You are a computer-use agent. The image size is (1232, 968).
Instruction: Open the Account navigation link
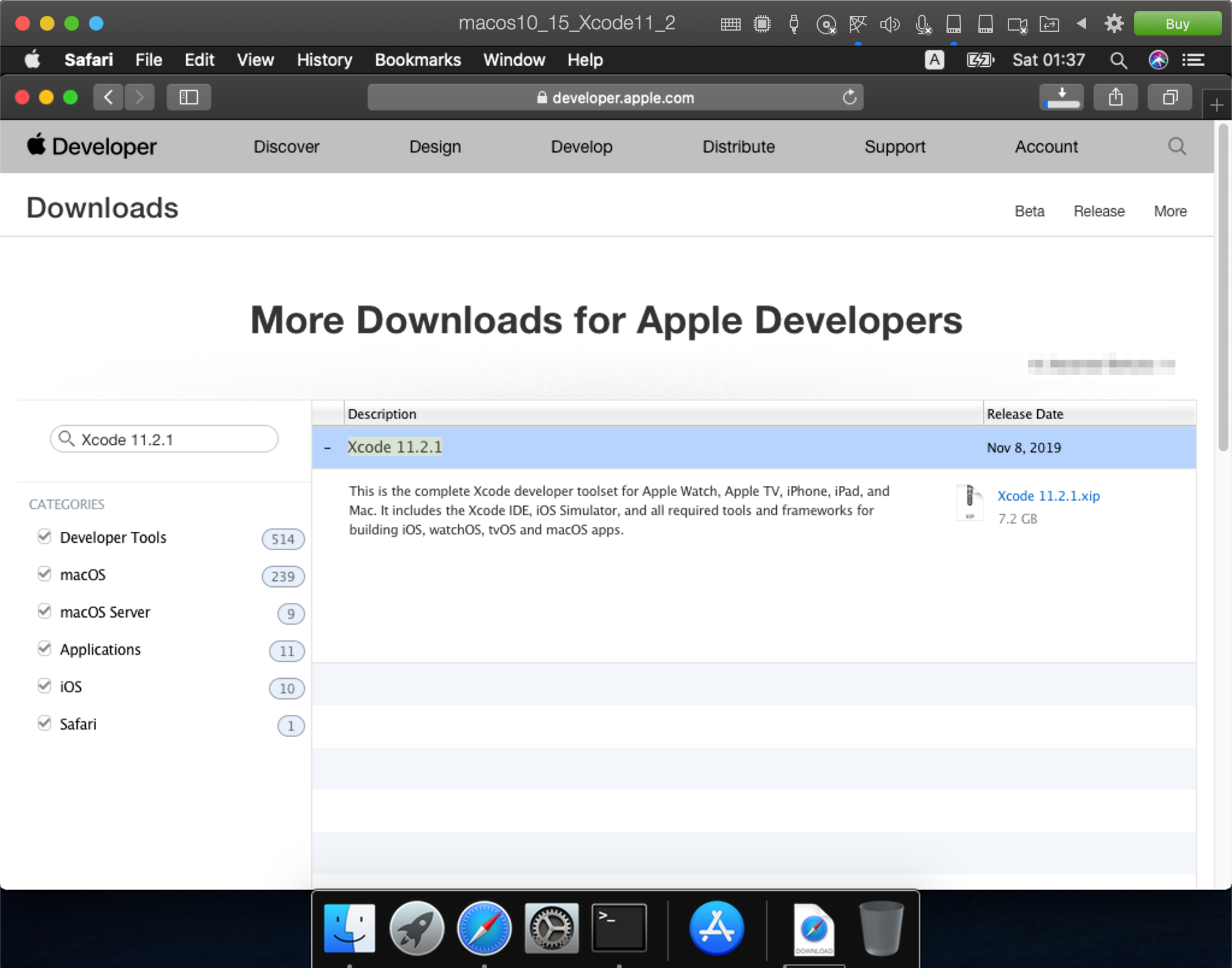click(x=1046, y=146)
